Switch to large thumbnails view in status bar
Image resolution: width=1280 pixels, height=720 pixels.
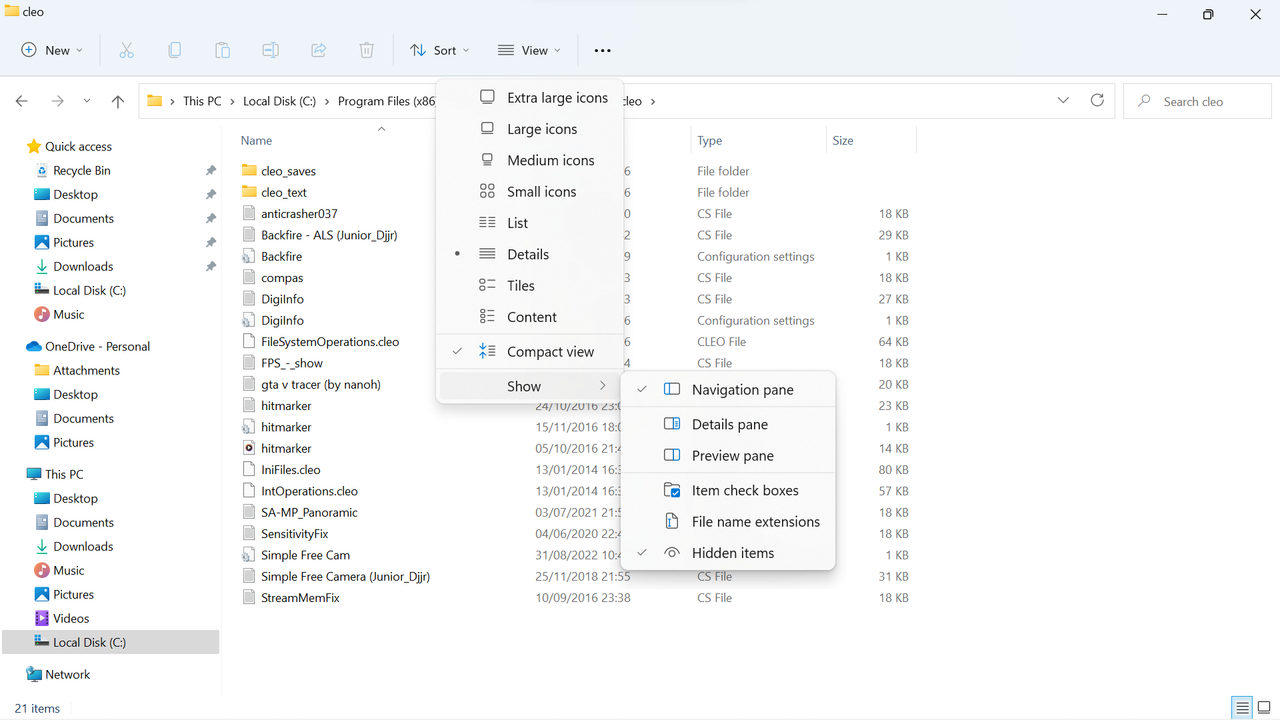click(1263, 708)
